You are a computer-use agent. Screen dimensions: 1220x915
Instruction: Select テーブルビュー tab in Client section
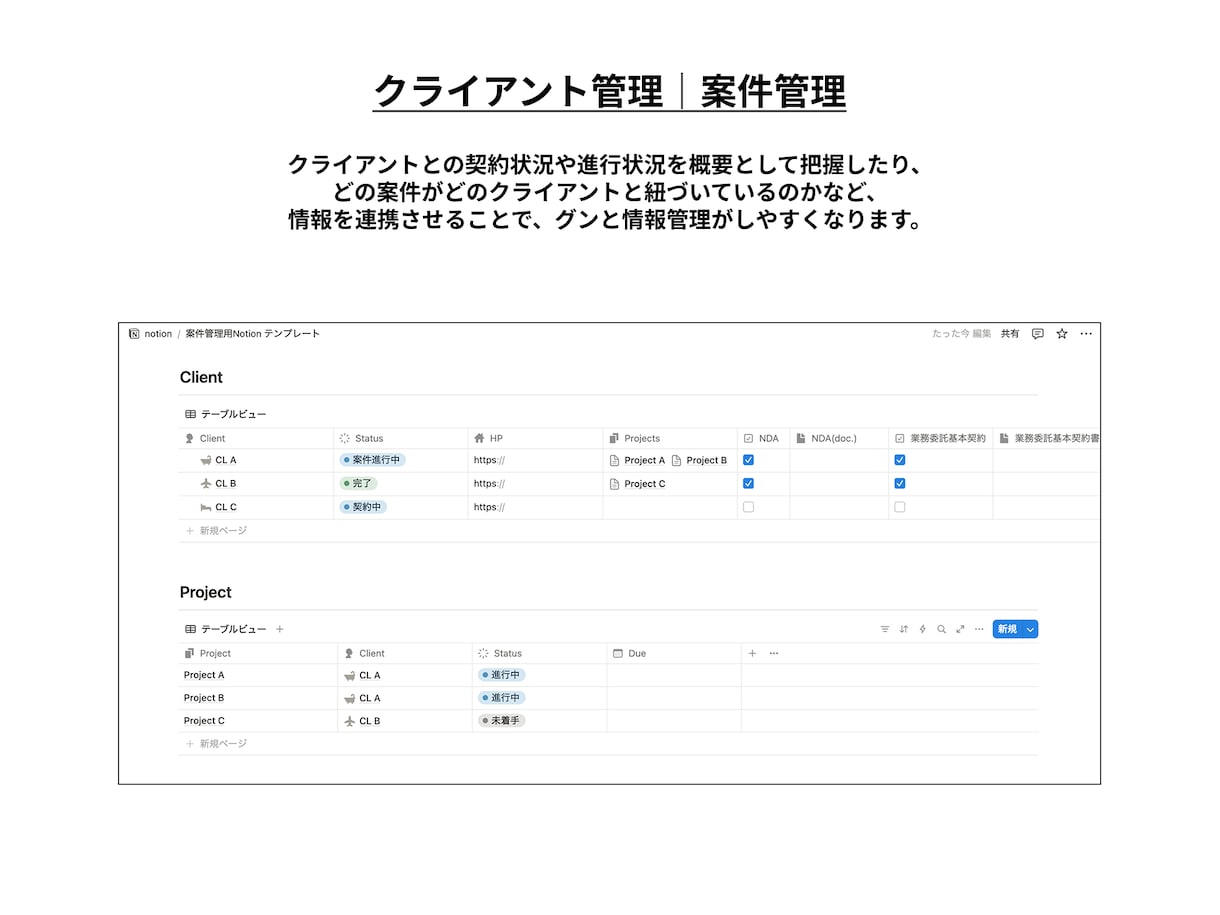226,414
